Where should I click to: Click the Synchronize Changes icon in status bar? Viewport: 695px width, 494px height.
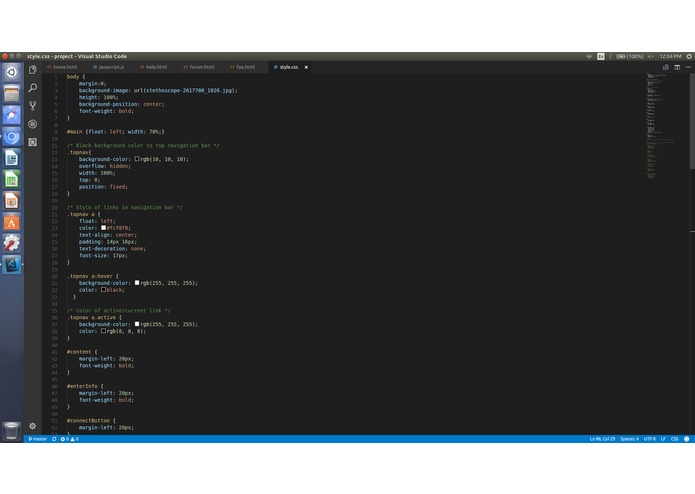(x=54, y=439)
